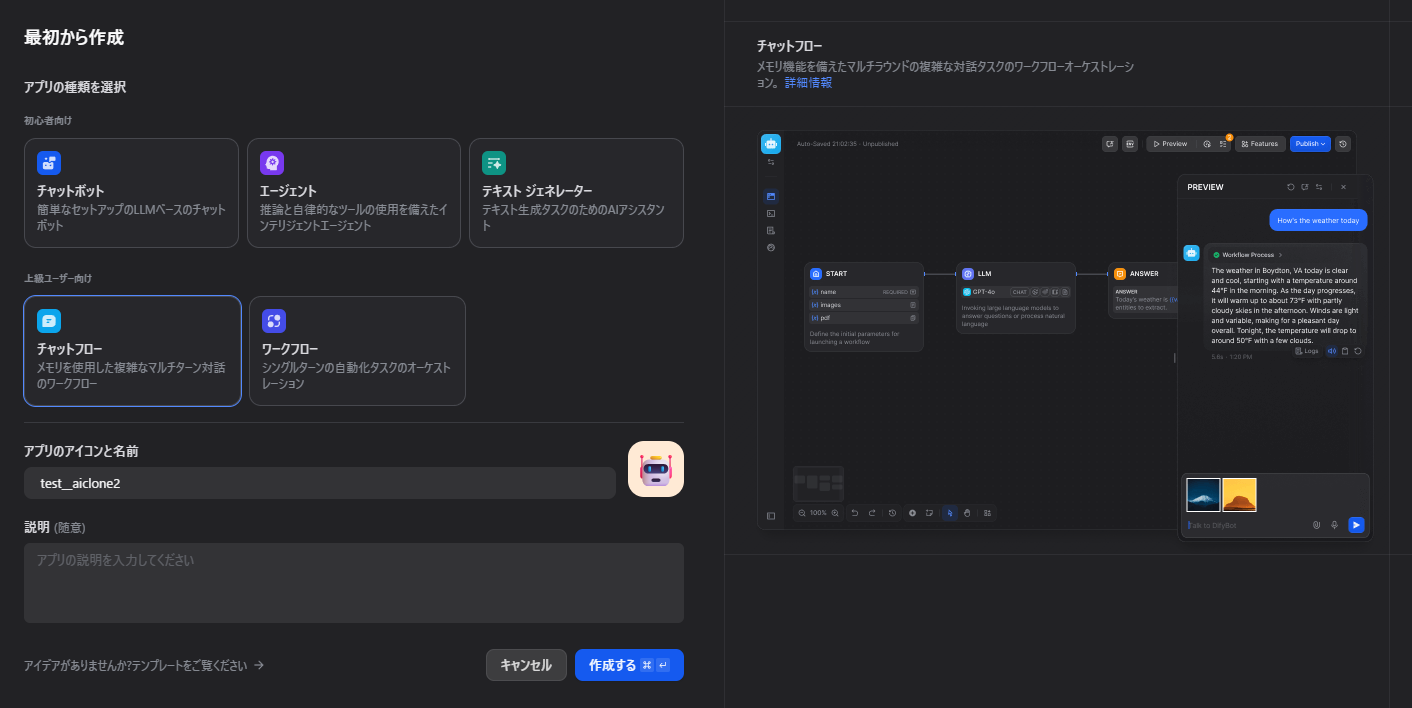Select the ワークフロー app type card

coord(357,350)
